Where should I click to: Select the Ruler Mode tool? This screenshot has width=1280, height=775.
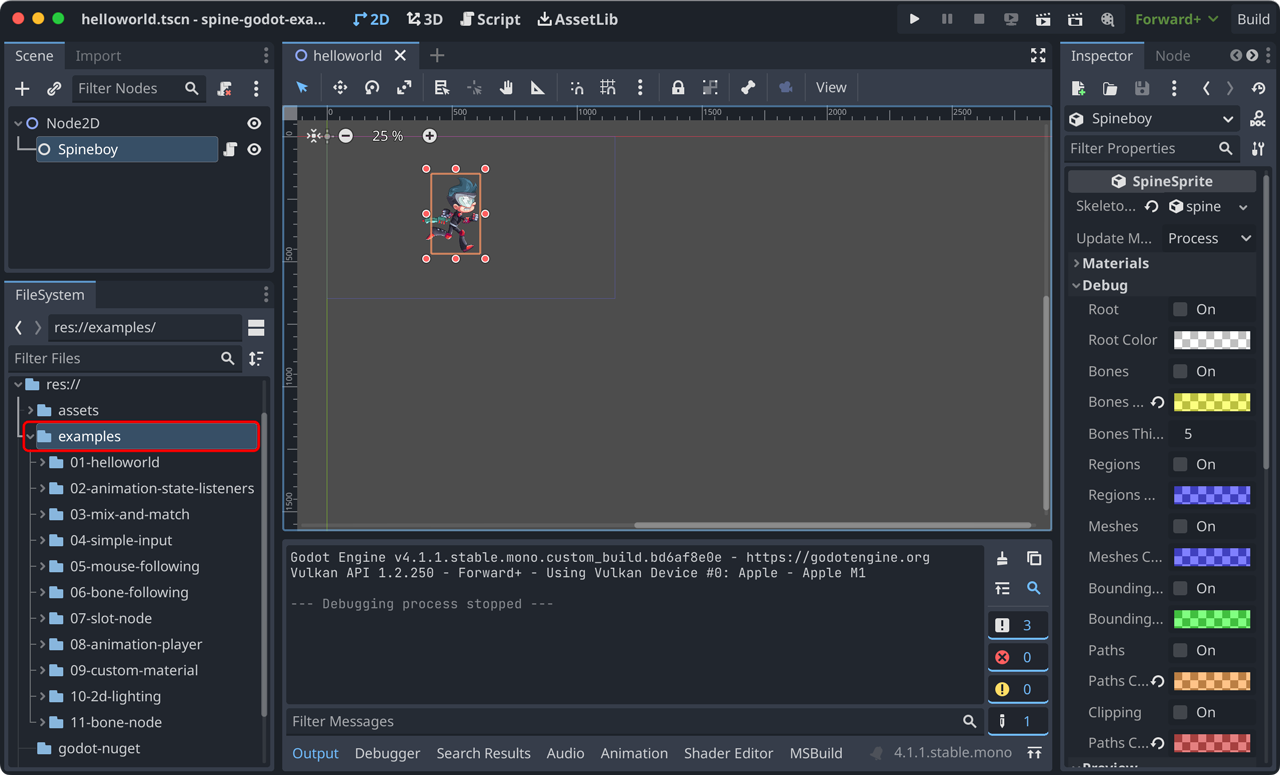tap(538, 88)
